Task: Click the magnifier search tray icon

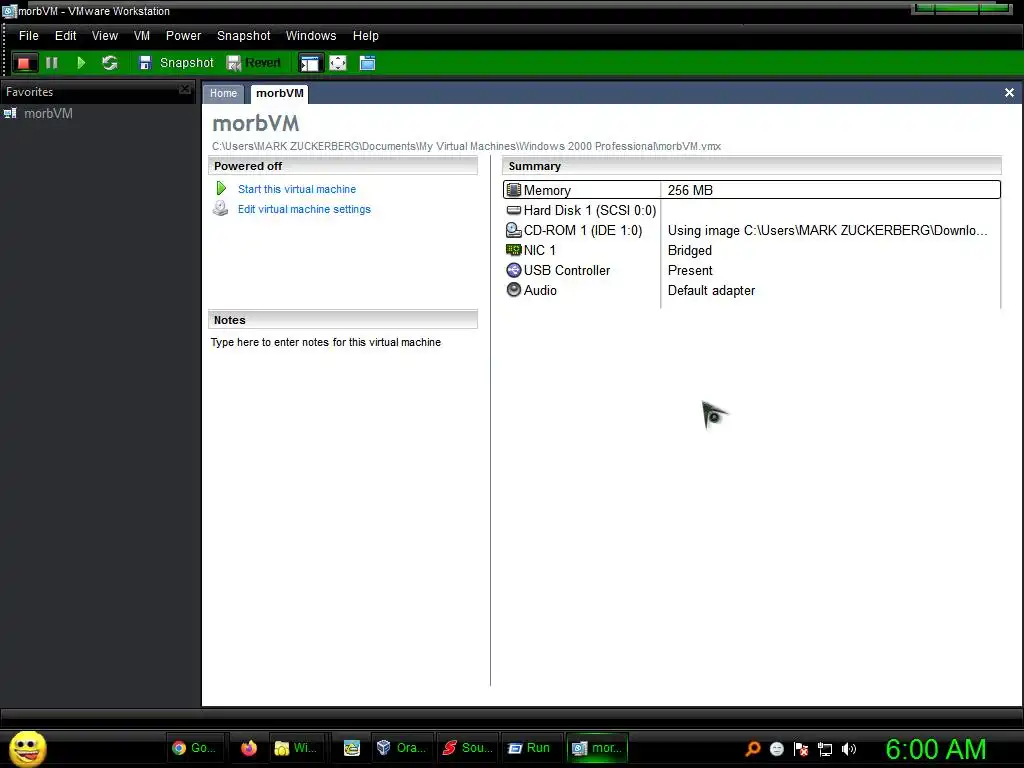Action: coord(753,749)
